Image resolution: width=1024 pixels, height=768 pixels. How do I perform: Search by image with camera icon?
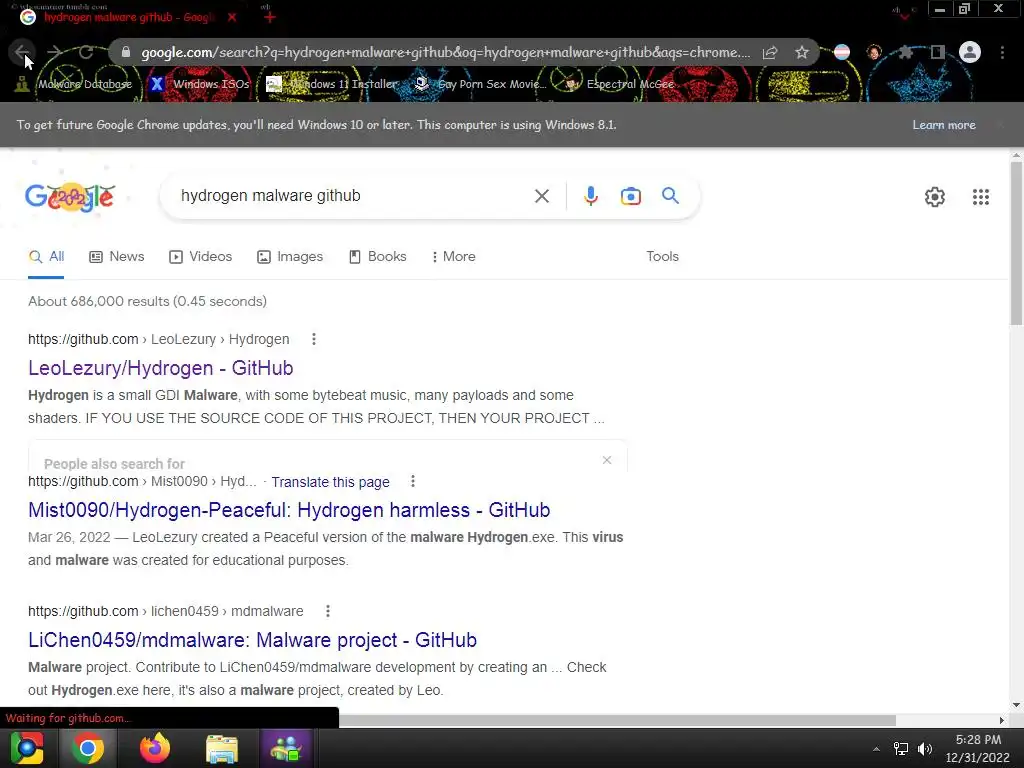[x=630, y=196]
